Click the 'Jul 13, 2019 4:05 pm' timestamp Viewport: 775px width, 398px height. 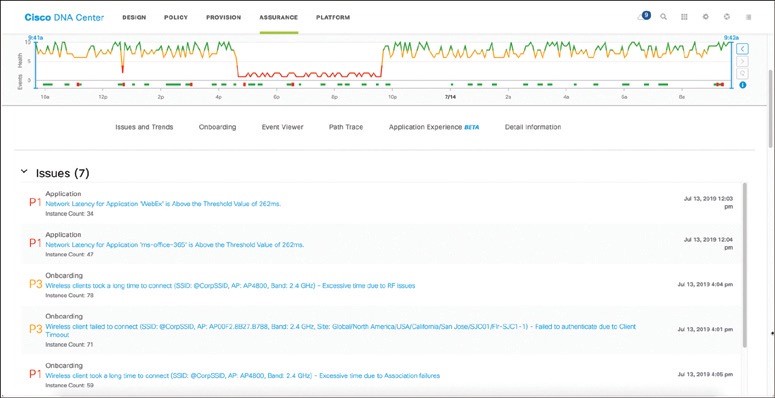pos(705,374)
